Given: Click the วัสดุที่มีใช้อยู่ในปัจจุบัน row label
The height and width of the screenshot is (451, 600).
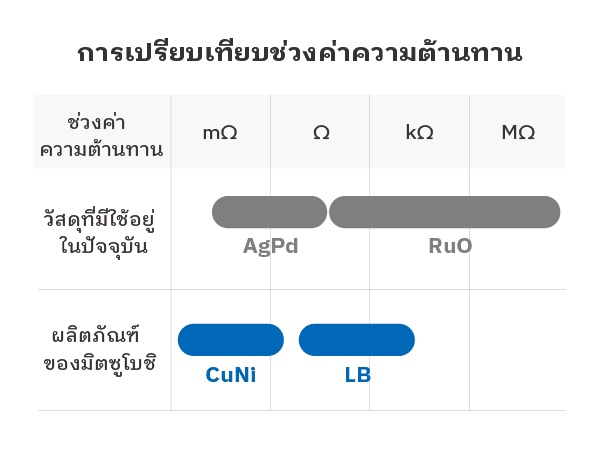Looking at the screenshot, I should click(103, 230).
